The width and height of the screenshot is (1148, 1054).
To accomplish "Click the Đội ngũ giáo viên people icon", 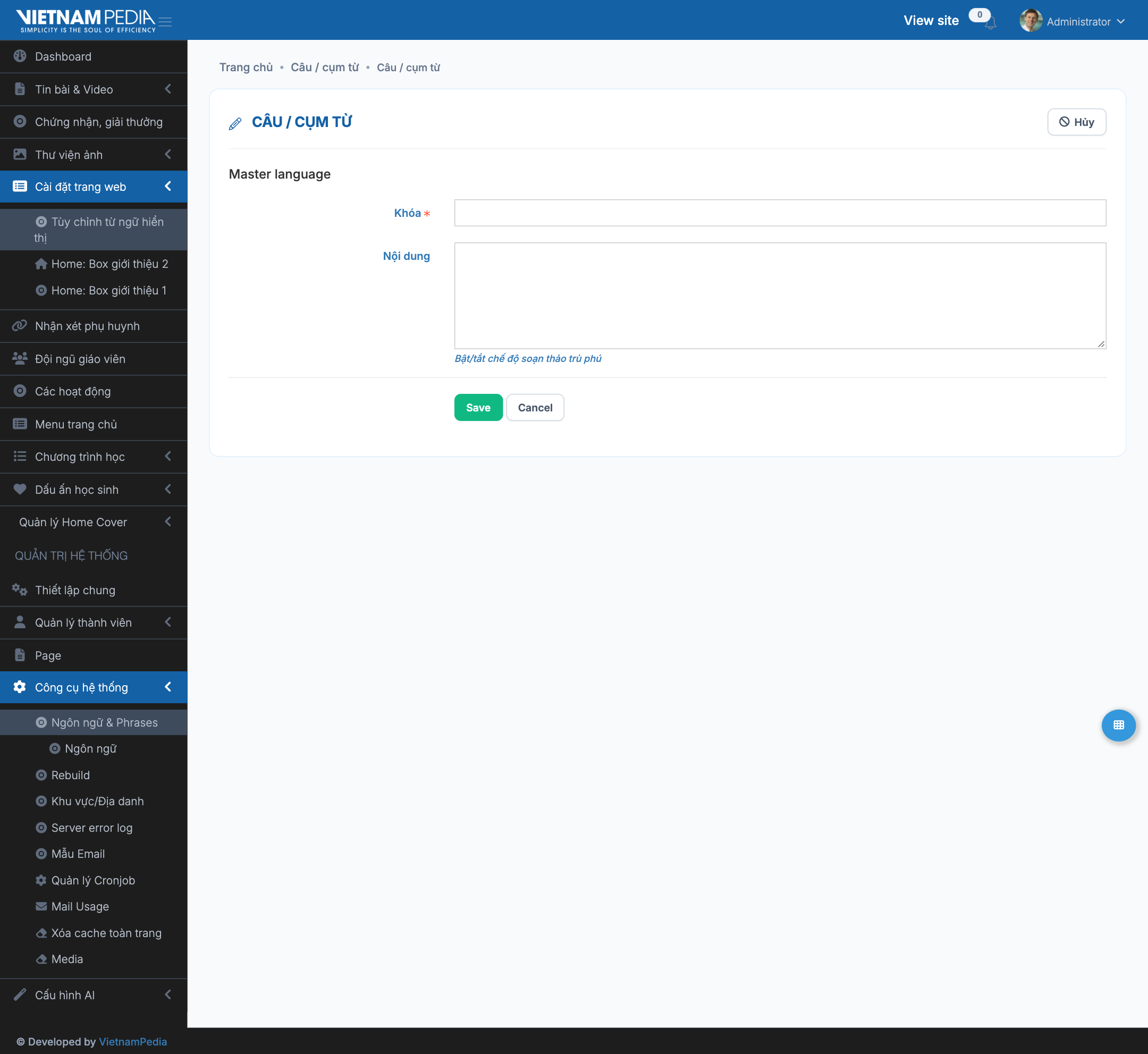I will click(20, 358).
